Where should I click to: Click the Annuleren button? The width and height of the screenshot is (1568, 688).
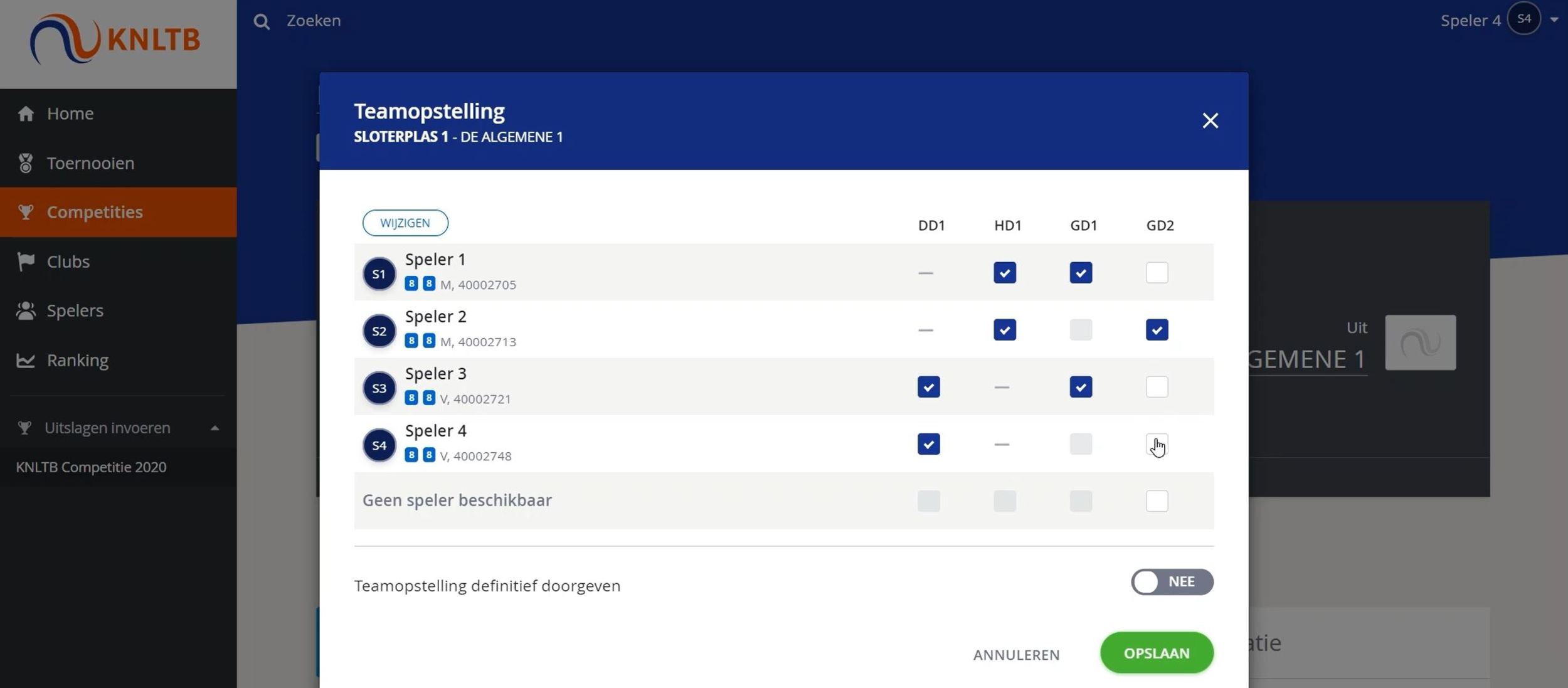tap(1016, 655)
